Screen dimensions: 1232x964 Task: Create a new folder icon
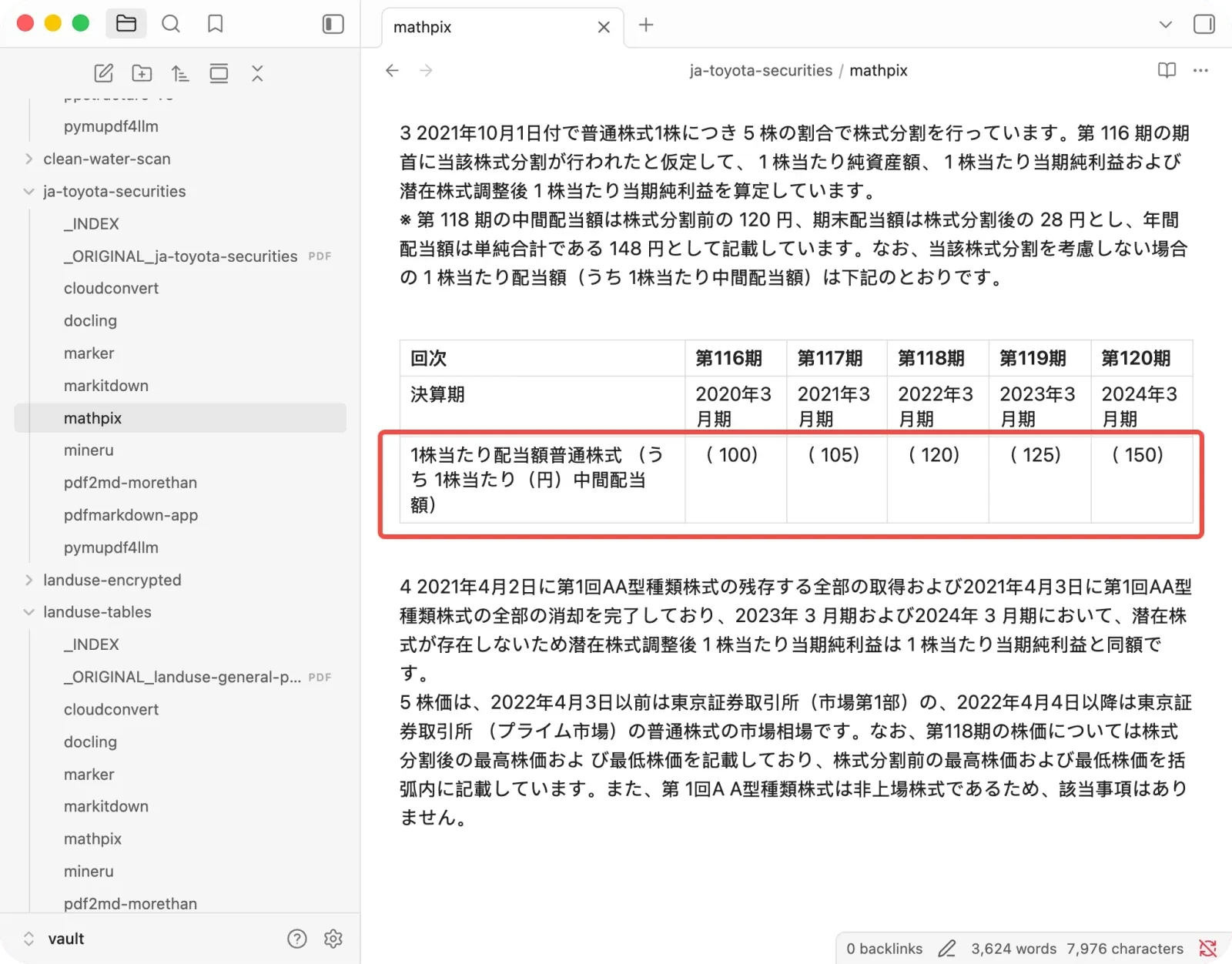pos(142,73)
